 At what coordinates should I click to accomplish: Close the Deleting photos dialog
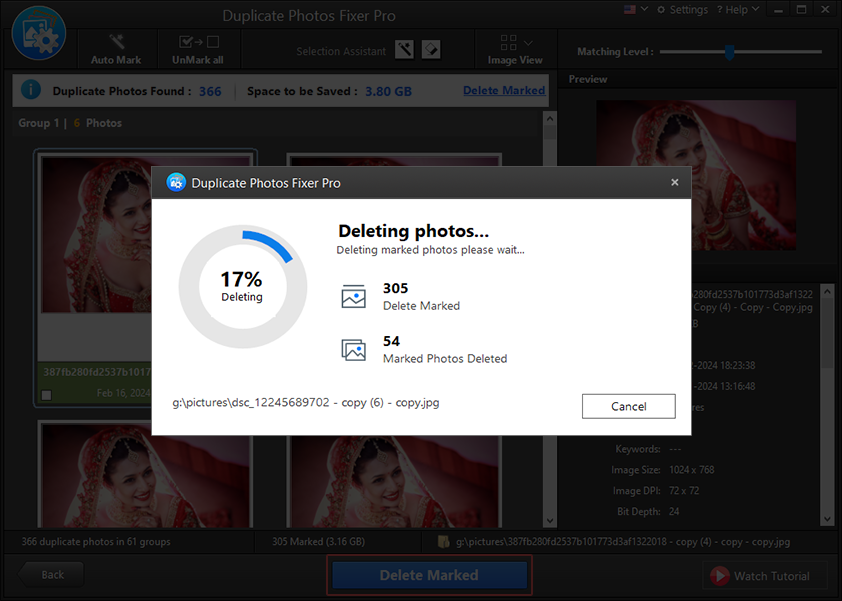(674, 183)
